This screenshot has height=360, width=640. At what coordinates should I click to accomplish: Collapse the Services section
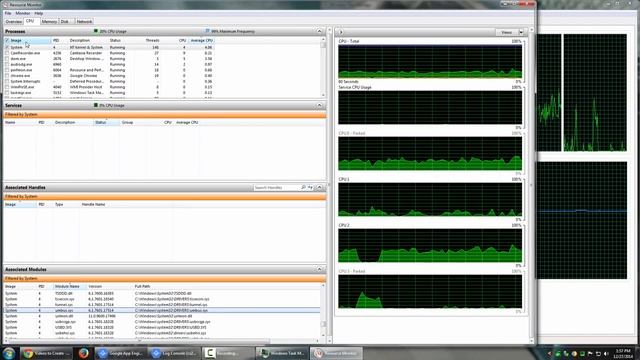[x=319, y=105]
